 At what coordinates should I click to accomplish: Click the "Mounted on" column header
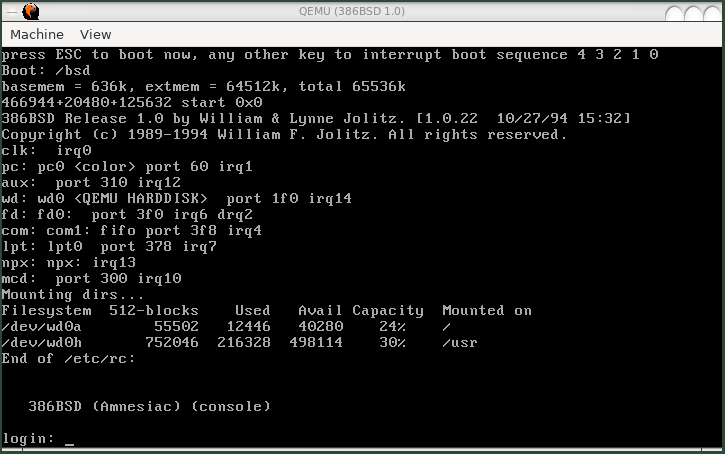point(487,310)
